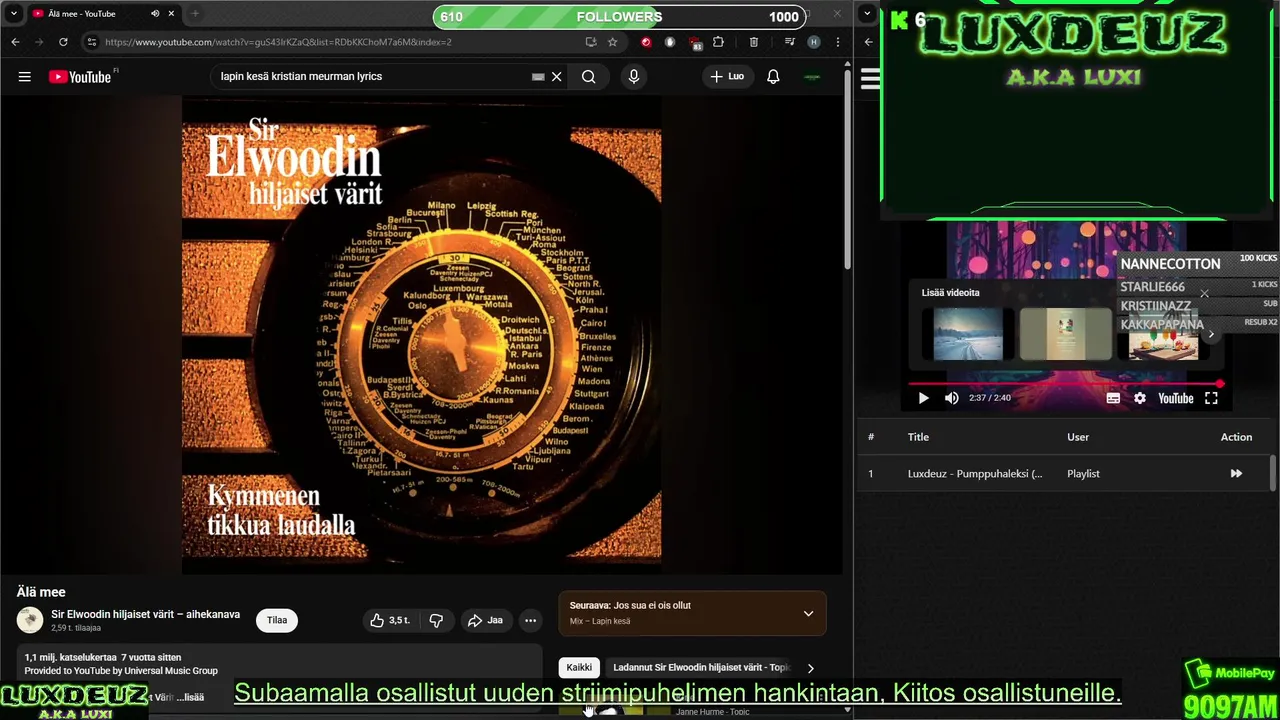
Task: Click the Playlist user cell
Action: [x=1083, y=474]
